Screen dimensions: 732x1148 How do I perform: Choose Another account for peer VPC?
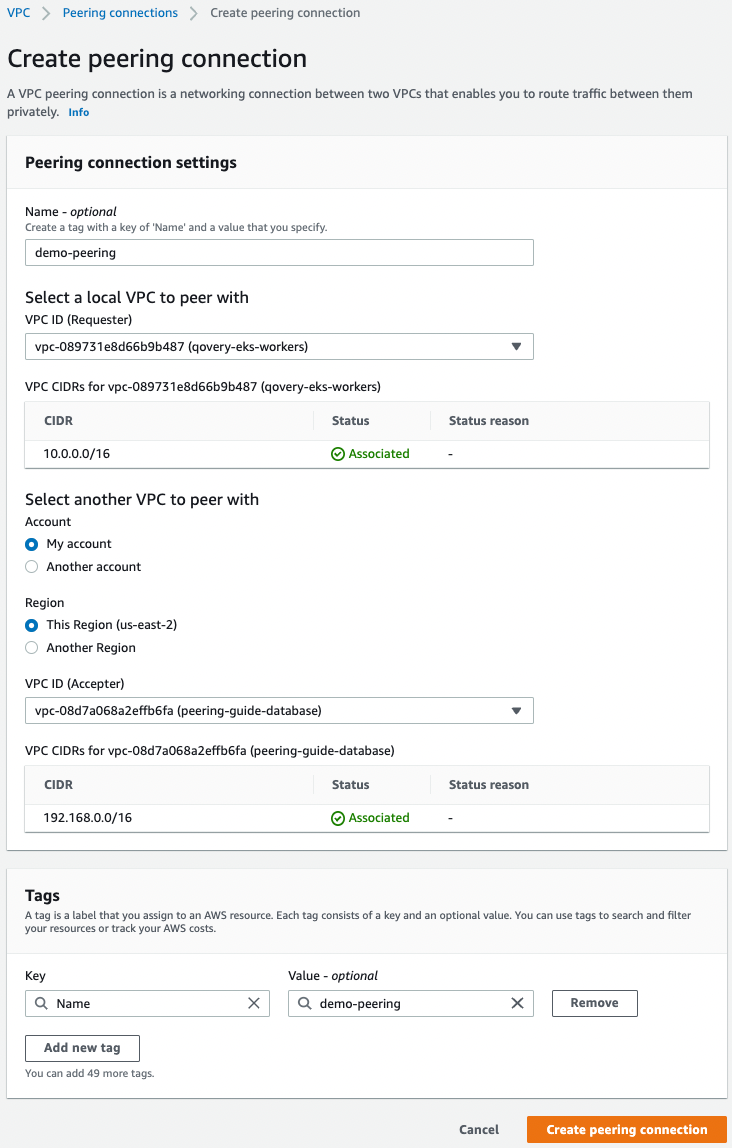(31, 566)
